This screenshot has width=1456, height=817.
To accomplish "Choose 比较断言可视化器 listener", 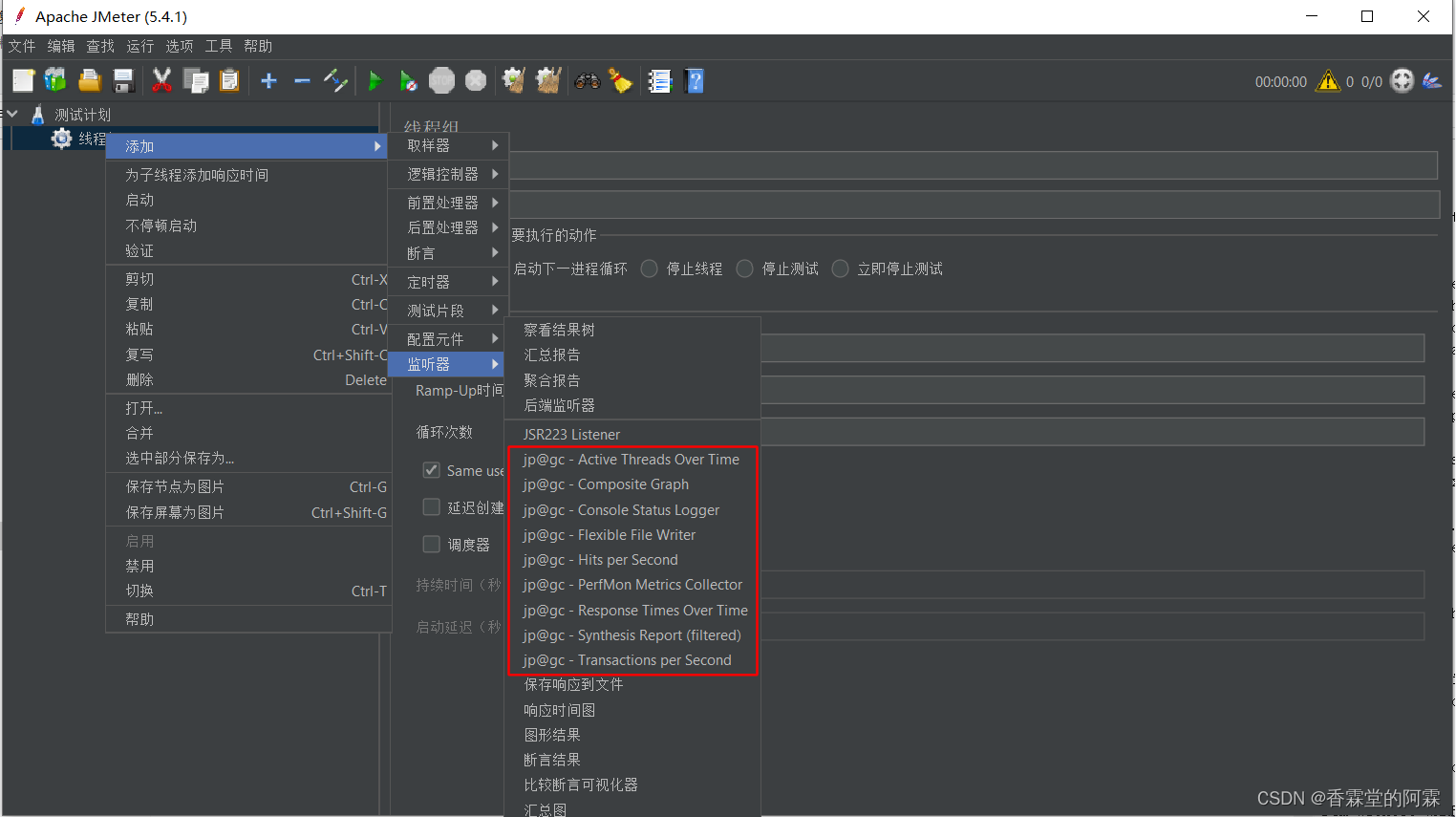I will (632, 785).
